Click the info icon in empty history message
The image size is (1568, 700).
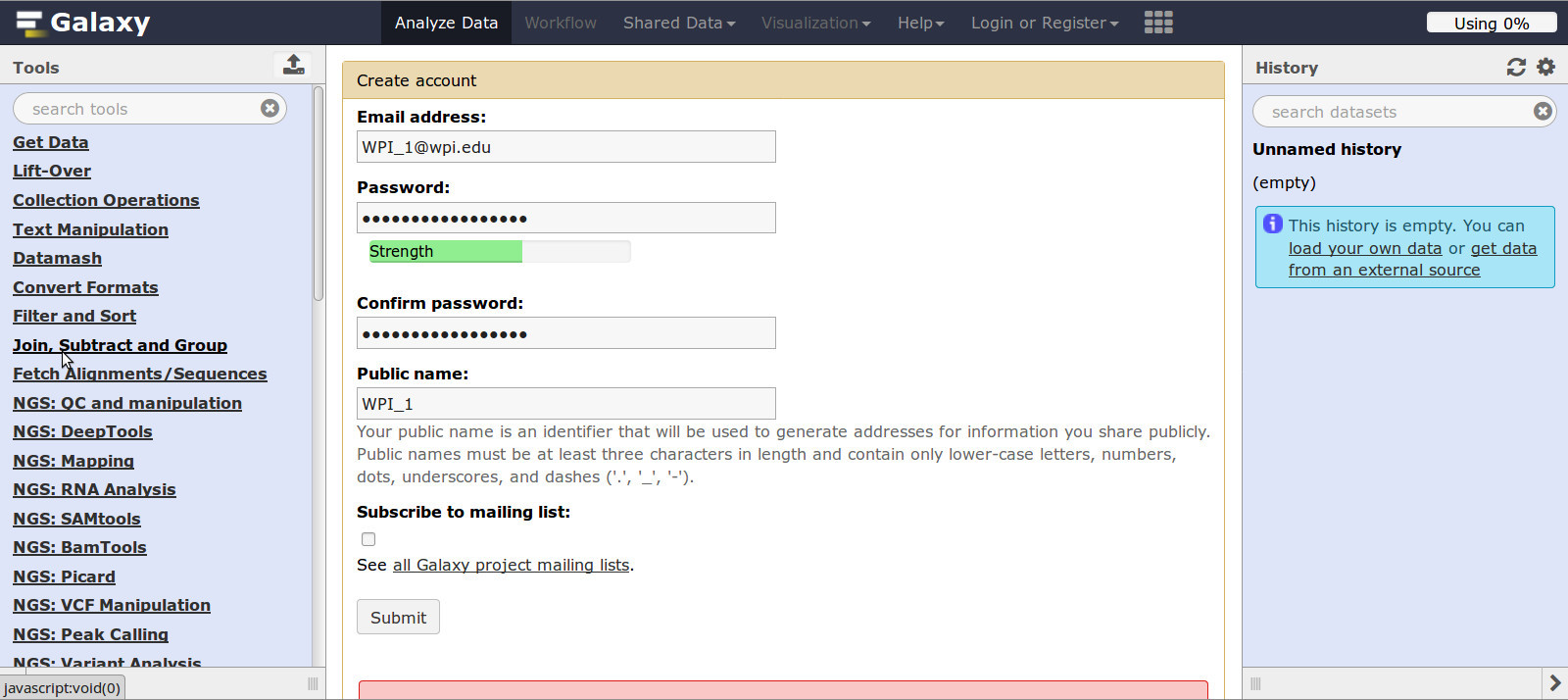[1273, 224]
